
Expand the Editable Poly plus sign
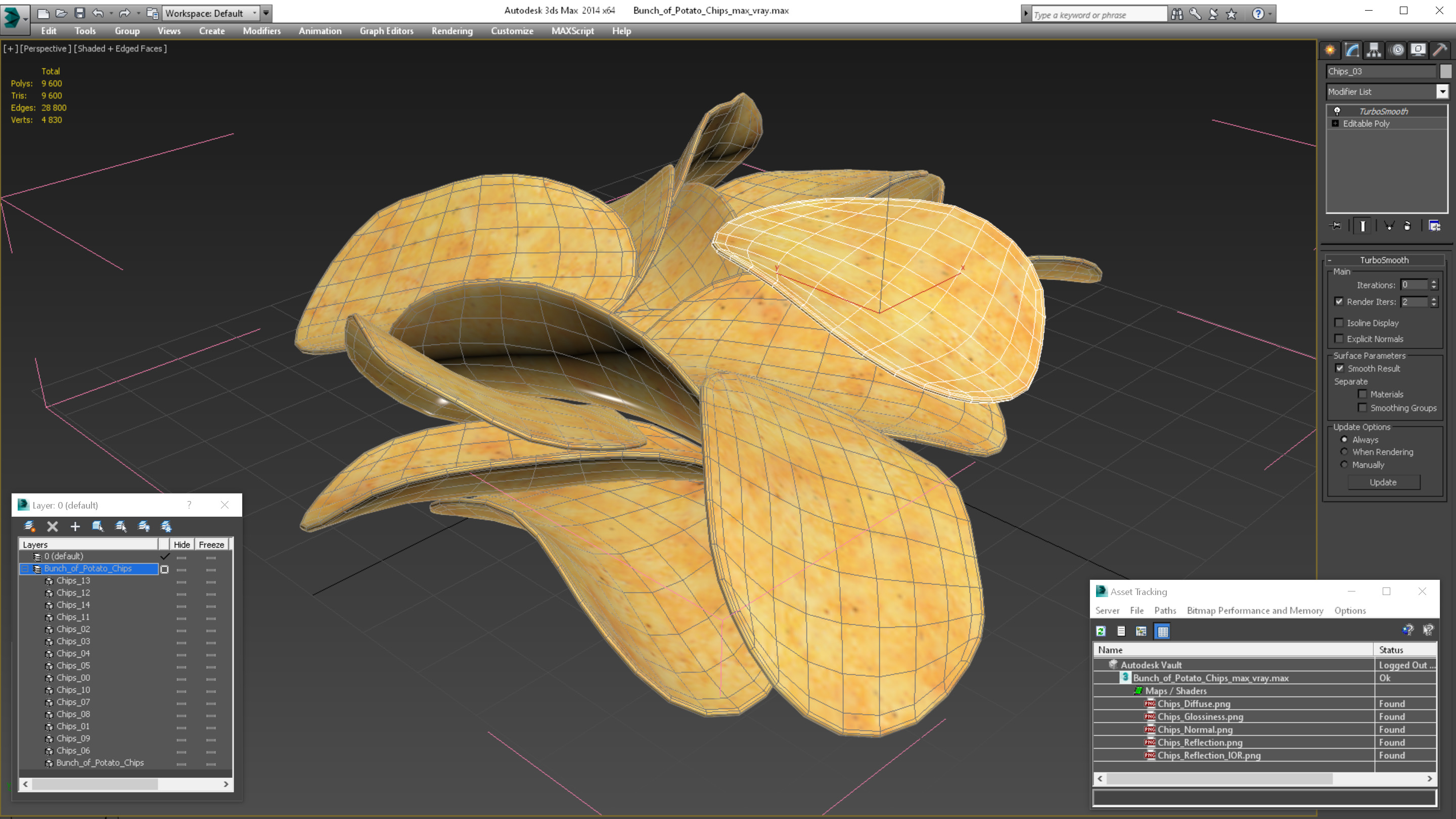[x=1336, y=123]
